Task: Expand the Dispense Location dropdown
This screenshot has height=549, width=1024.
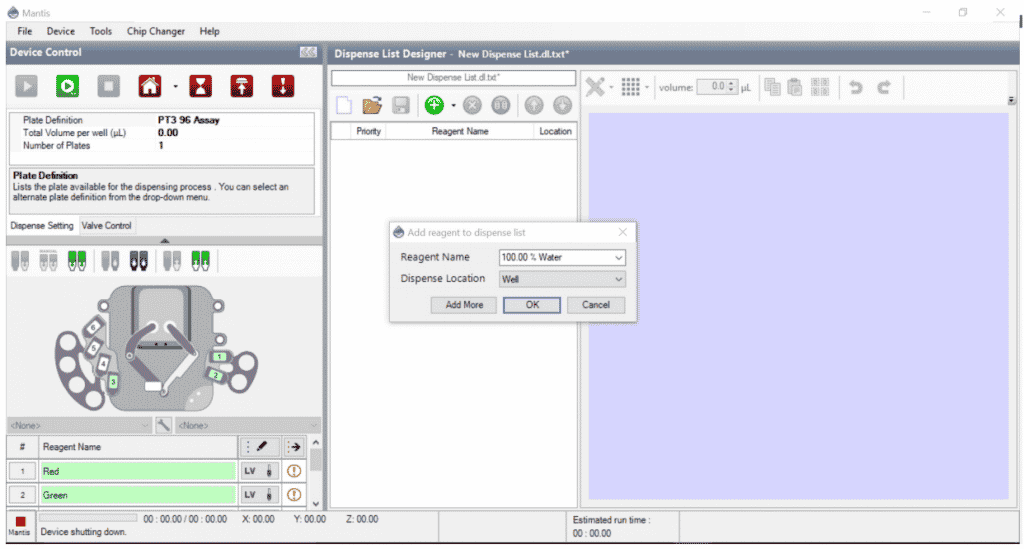Action: tap(619, 279)
